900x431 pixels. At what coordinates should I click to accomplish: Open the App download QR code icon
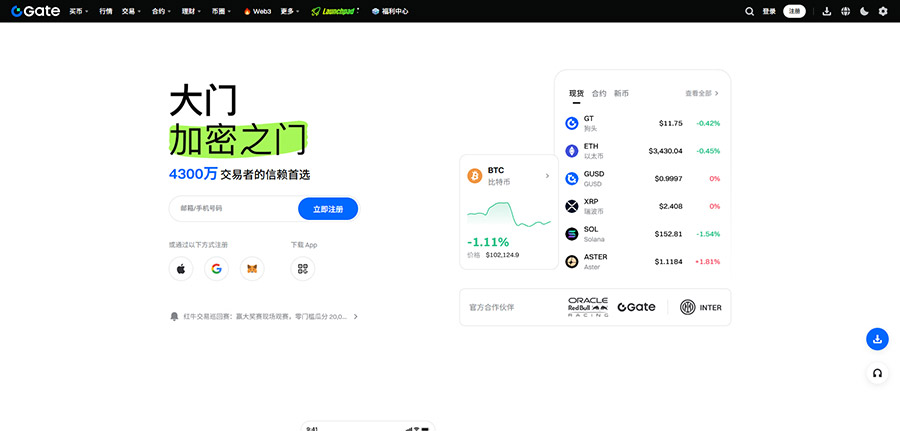[x=302, y=269]
